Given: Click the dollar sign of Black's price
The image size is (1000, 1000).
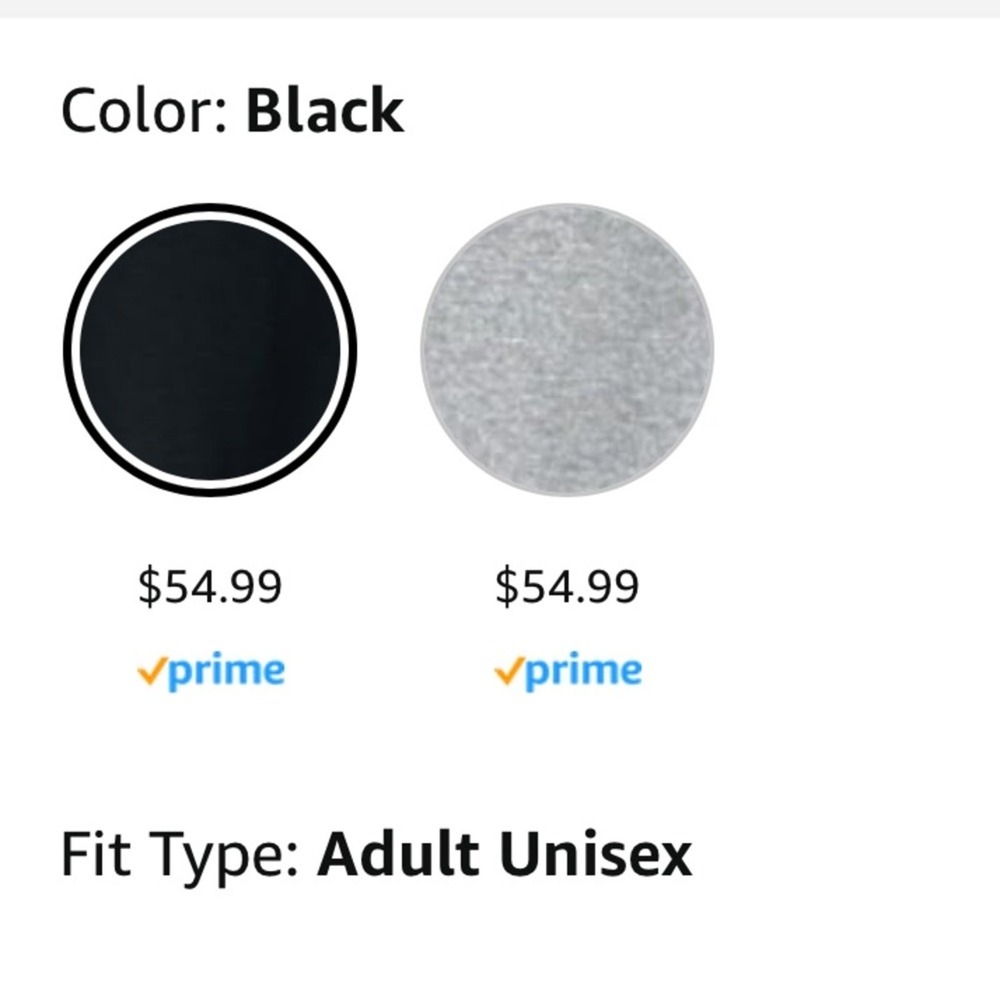Looking at the screenshot, I should click(149, 586).
